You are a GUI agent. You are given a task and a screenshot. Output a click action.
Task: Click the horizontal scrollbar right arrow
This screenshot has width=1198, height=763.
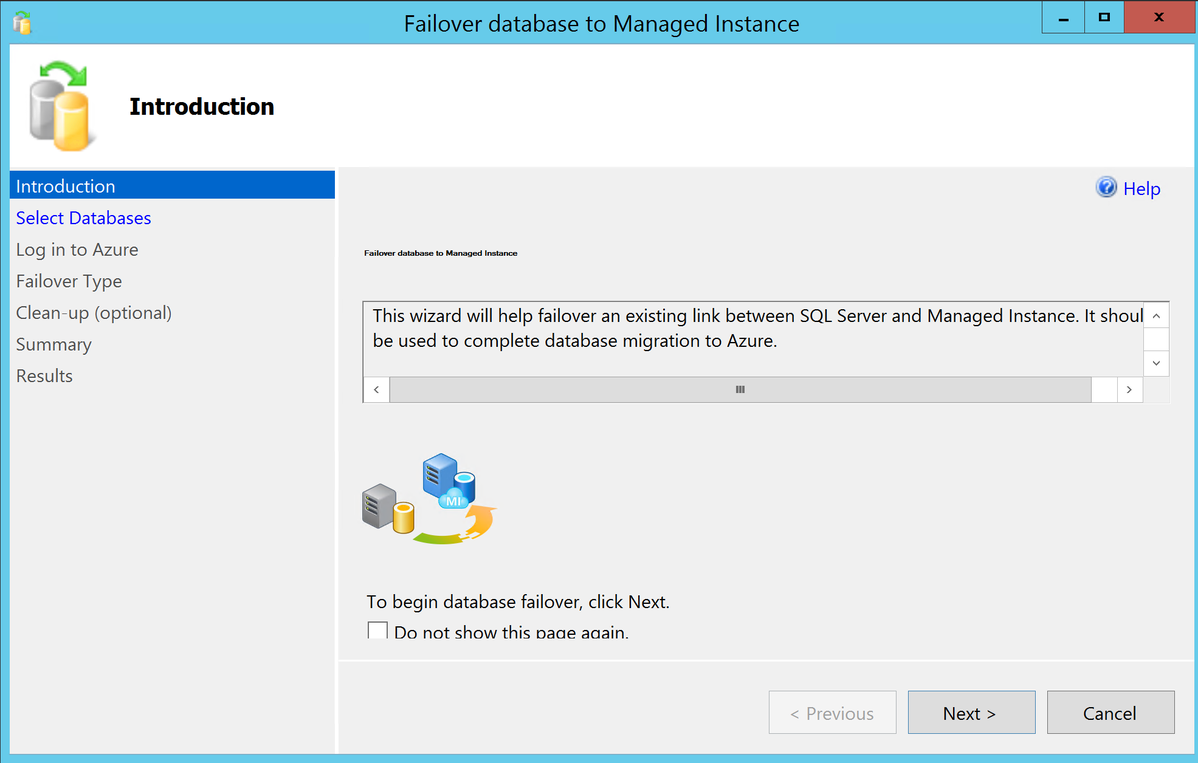pyautogui.click(x=1129, y=390)
